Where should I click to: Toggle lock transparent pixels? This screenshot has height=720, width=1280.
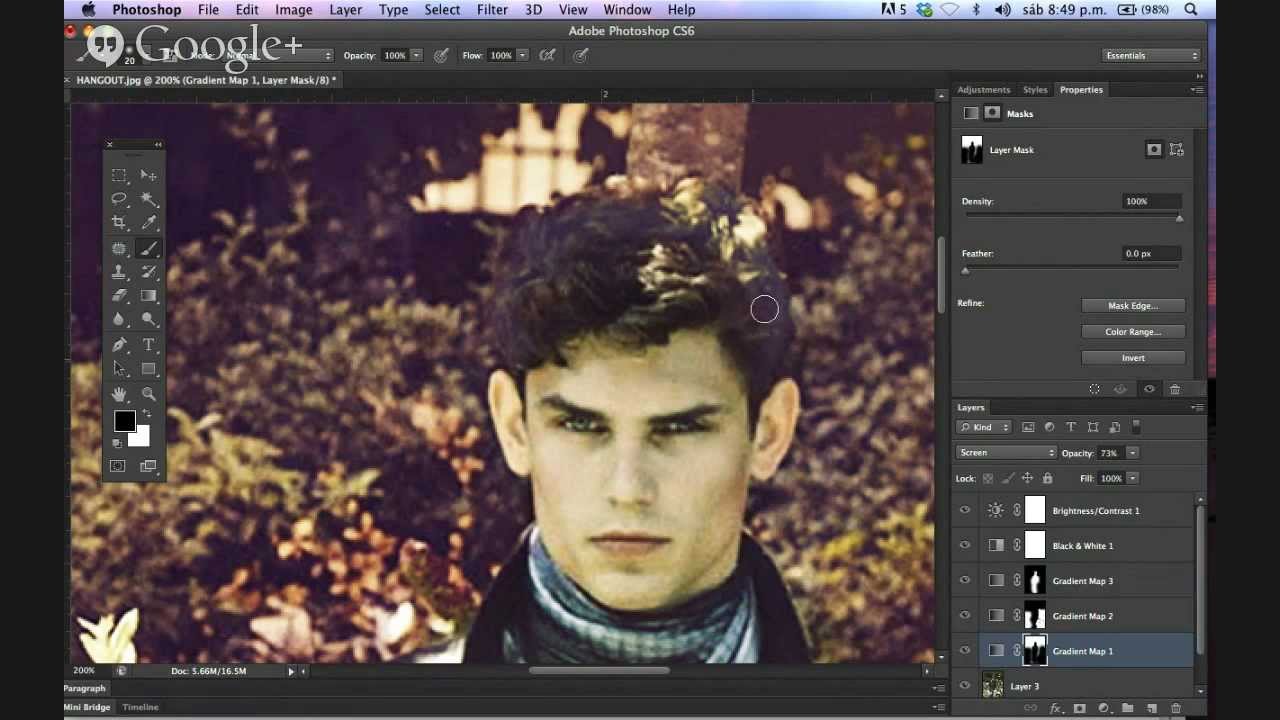989,479
